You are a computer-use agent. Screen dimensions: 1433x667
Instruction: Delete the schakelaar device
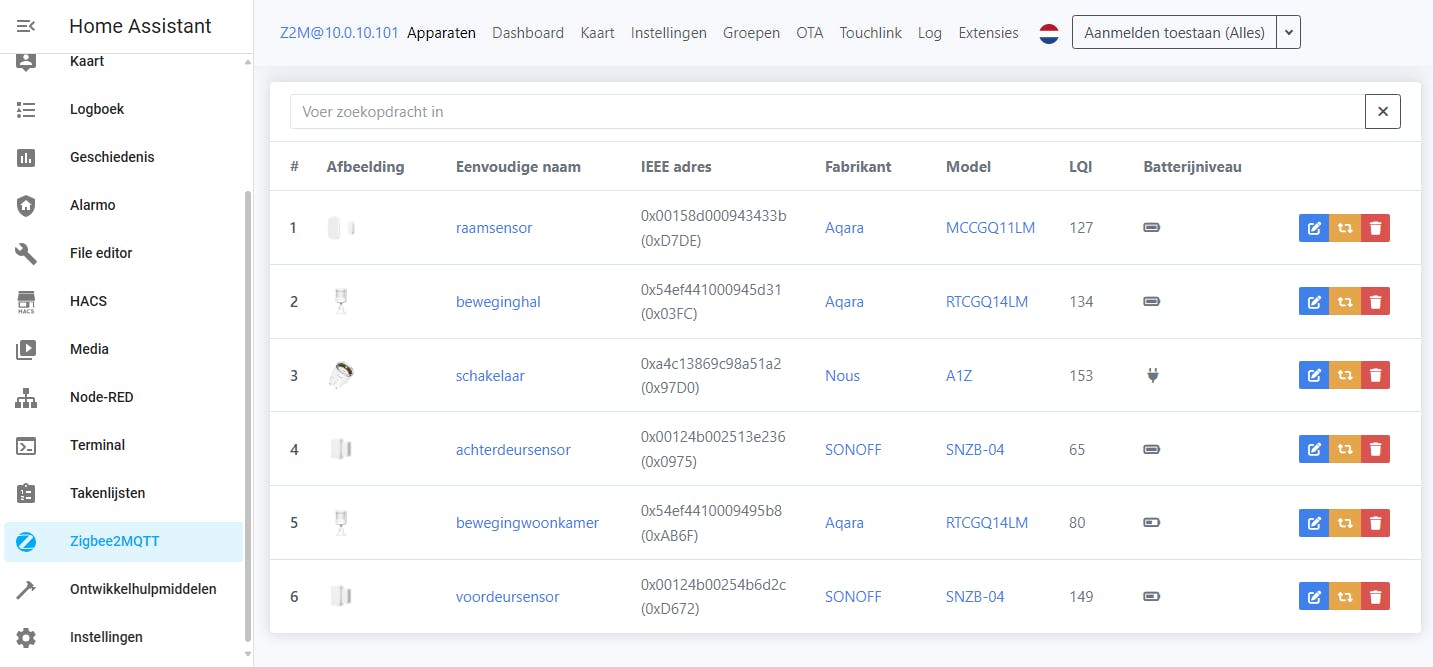1375,376
